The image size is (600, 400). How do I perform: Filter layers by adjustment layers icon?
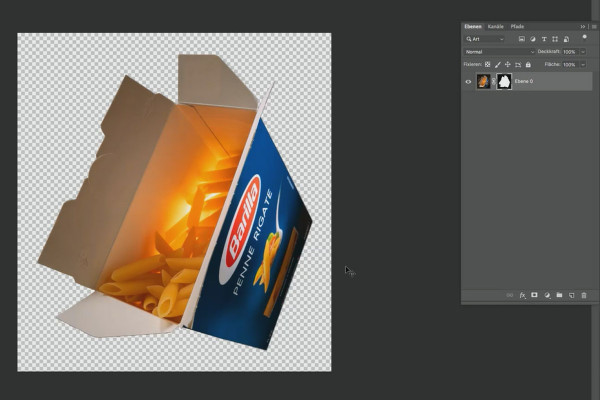[533, 39]
